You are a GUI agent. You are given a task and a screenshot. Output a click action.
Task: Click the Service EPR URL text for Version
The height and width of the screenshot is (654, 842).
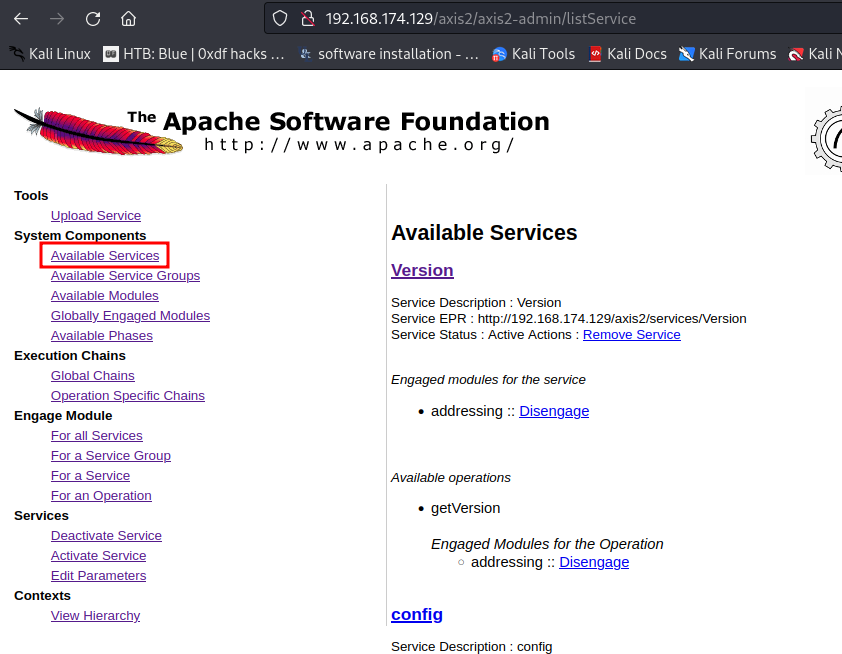point(612,318)
